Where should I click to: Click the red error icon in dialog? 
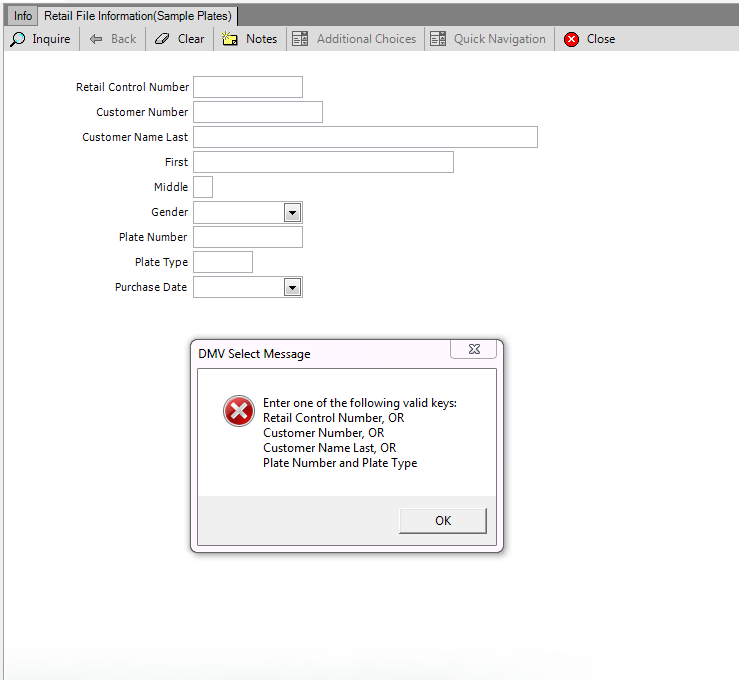coord(239,410)
